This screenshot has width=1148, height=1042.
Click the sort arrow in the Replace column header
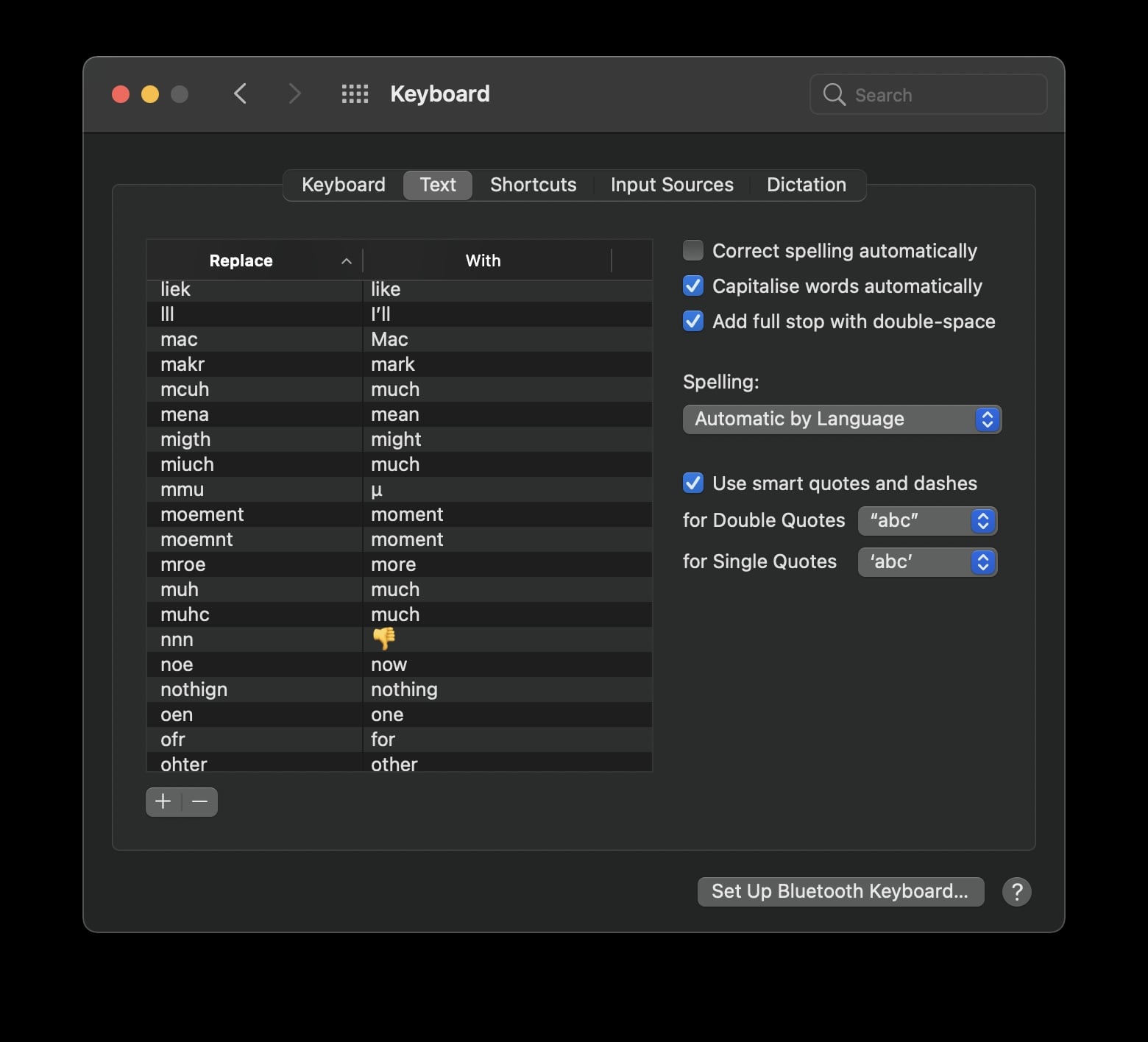point(346,260)
